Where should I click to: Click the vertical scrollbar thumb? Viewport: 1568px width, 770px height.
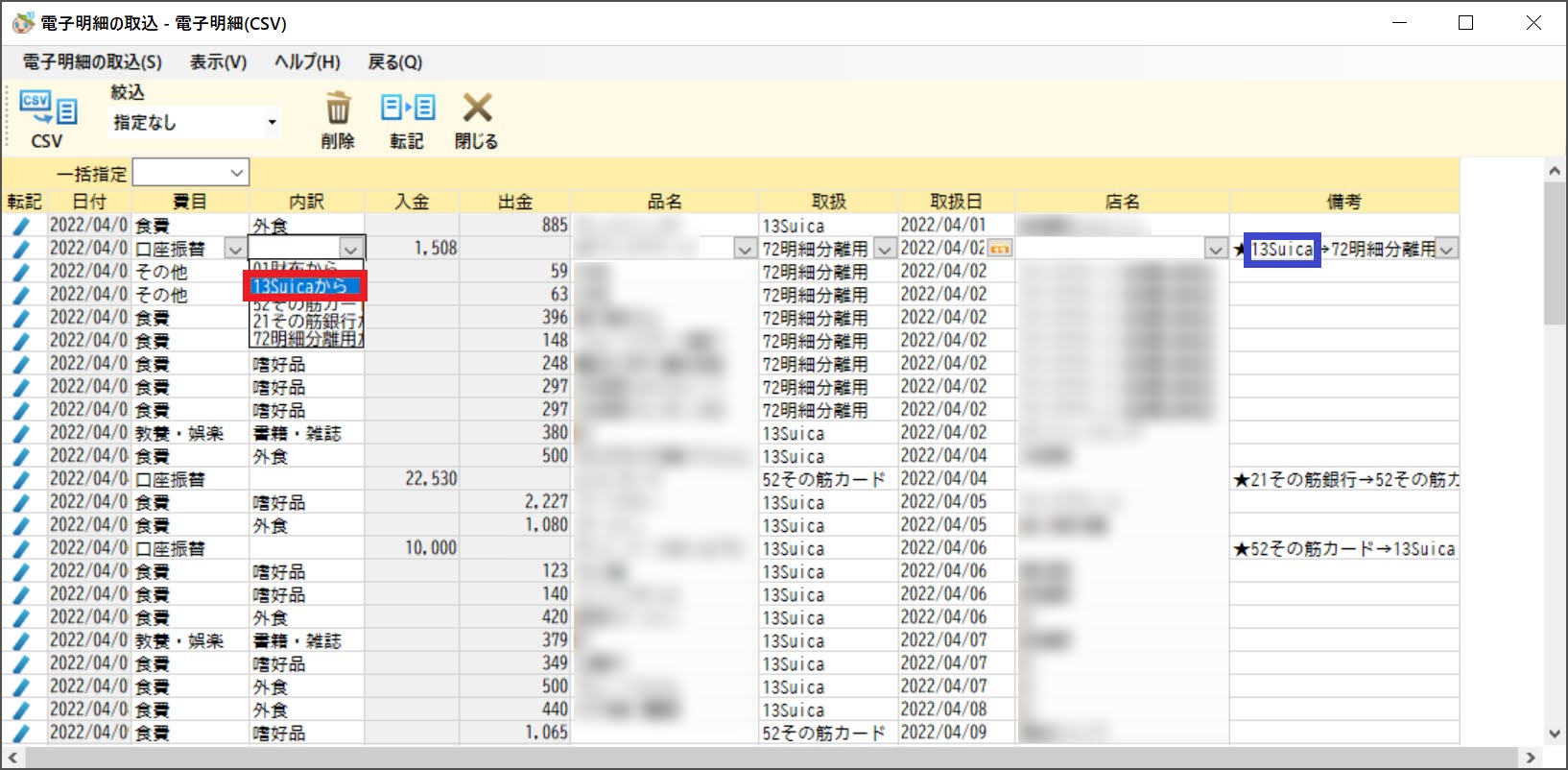click(x=1555, y=253)
